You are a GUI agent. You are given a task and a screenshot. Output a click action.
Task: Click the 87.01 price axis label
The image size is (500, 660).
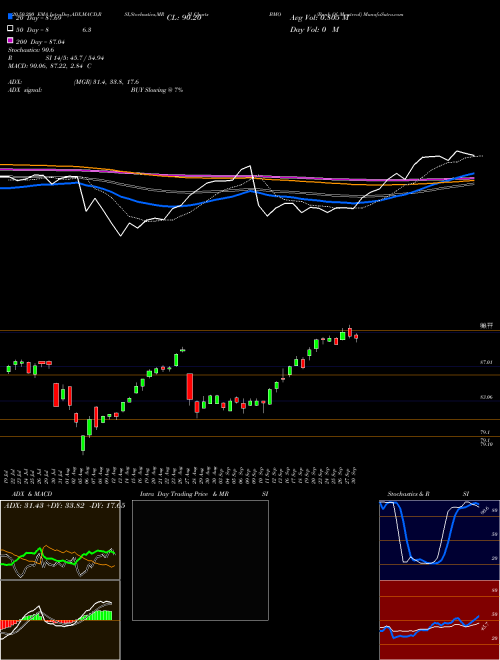point(486,362)
